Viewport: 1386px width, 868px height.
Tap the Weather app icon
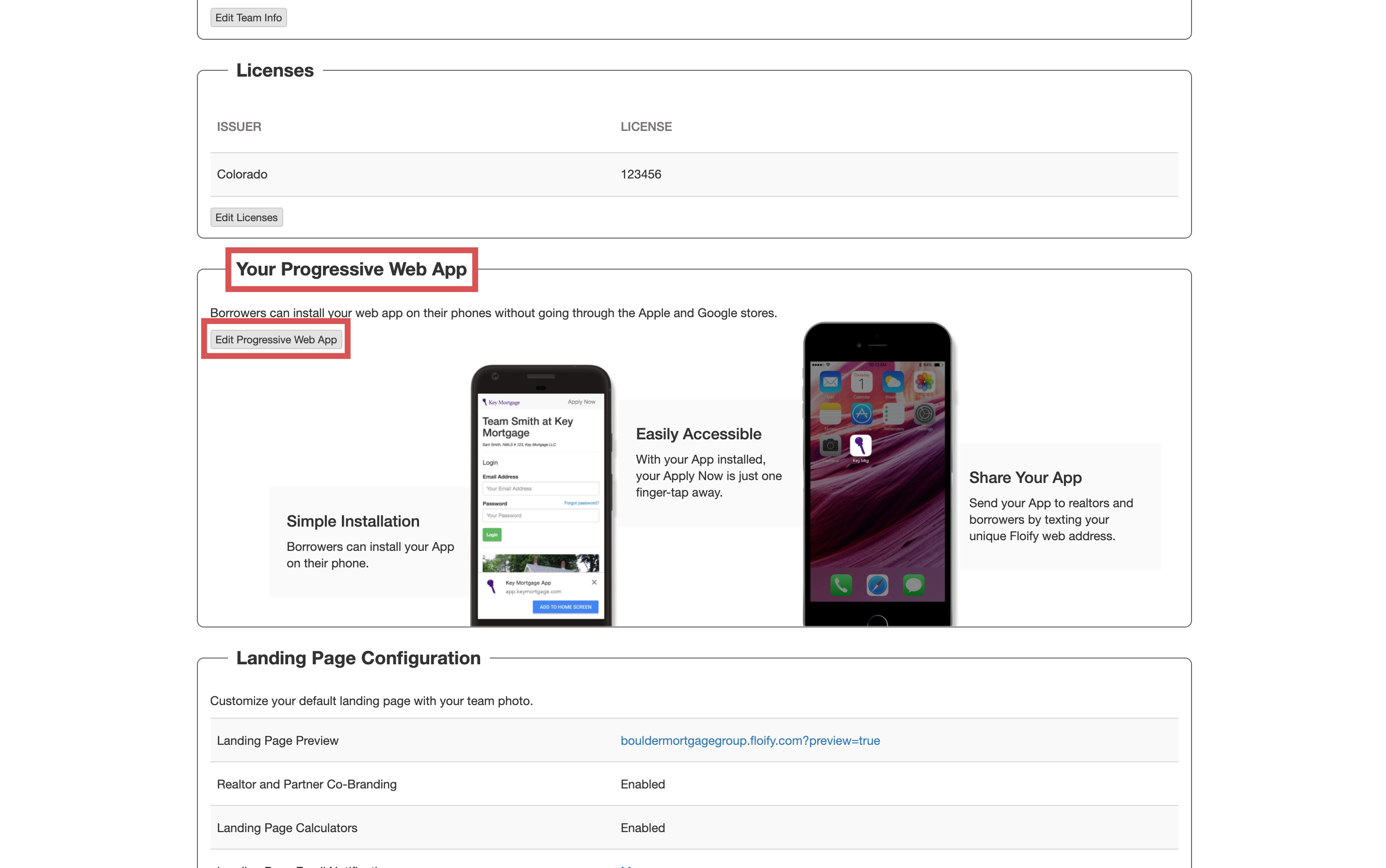892,382
